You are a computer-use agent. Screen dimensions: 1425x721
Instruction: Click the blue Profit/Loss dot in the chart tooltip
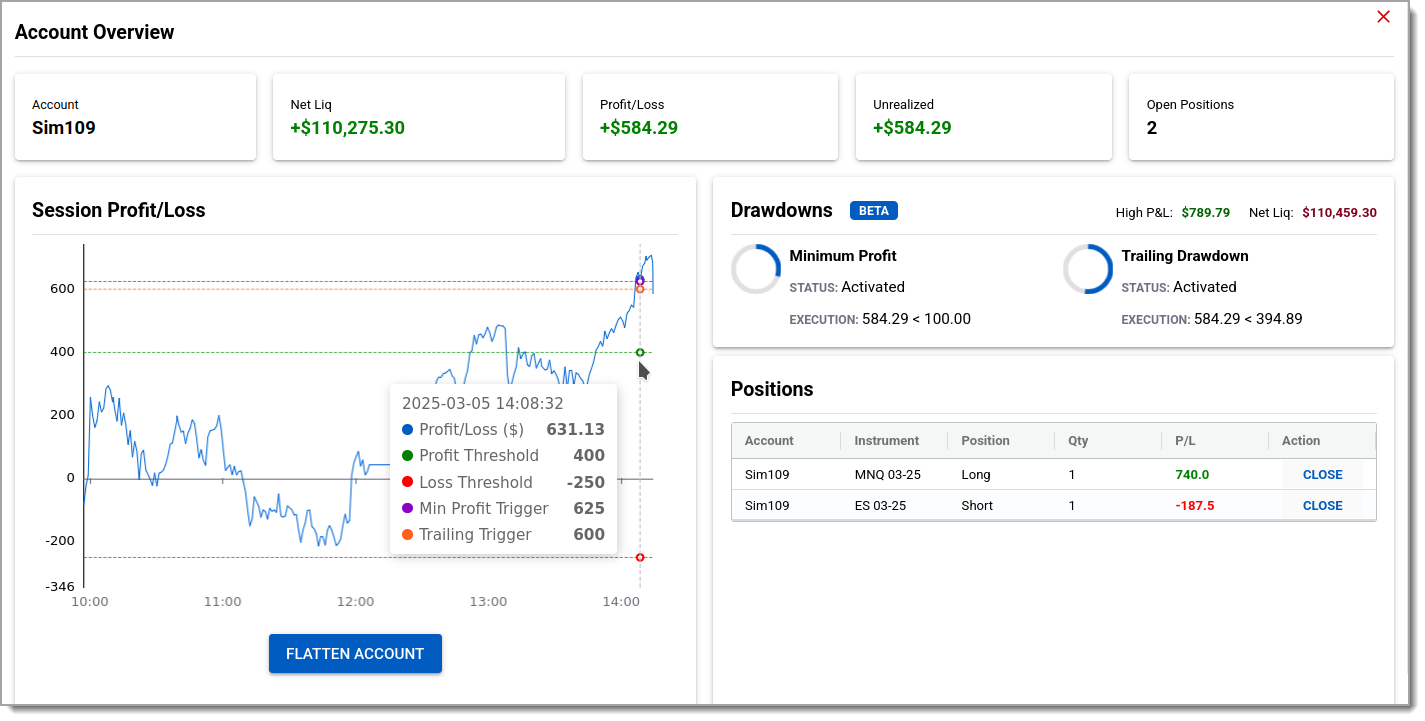tap(407, 429)
